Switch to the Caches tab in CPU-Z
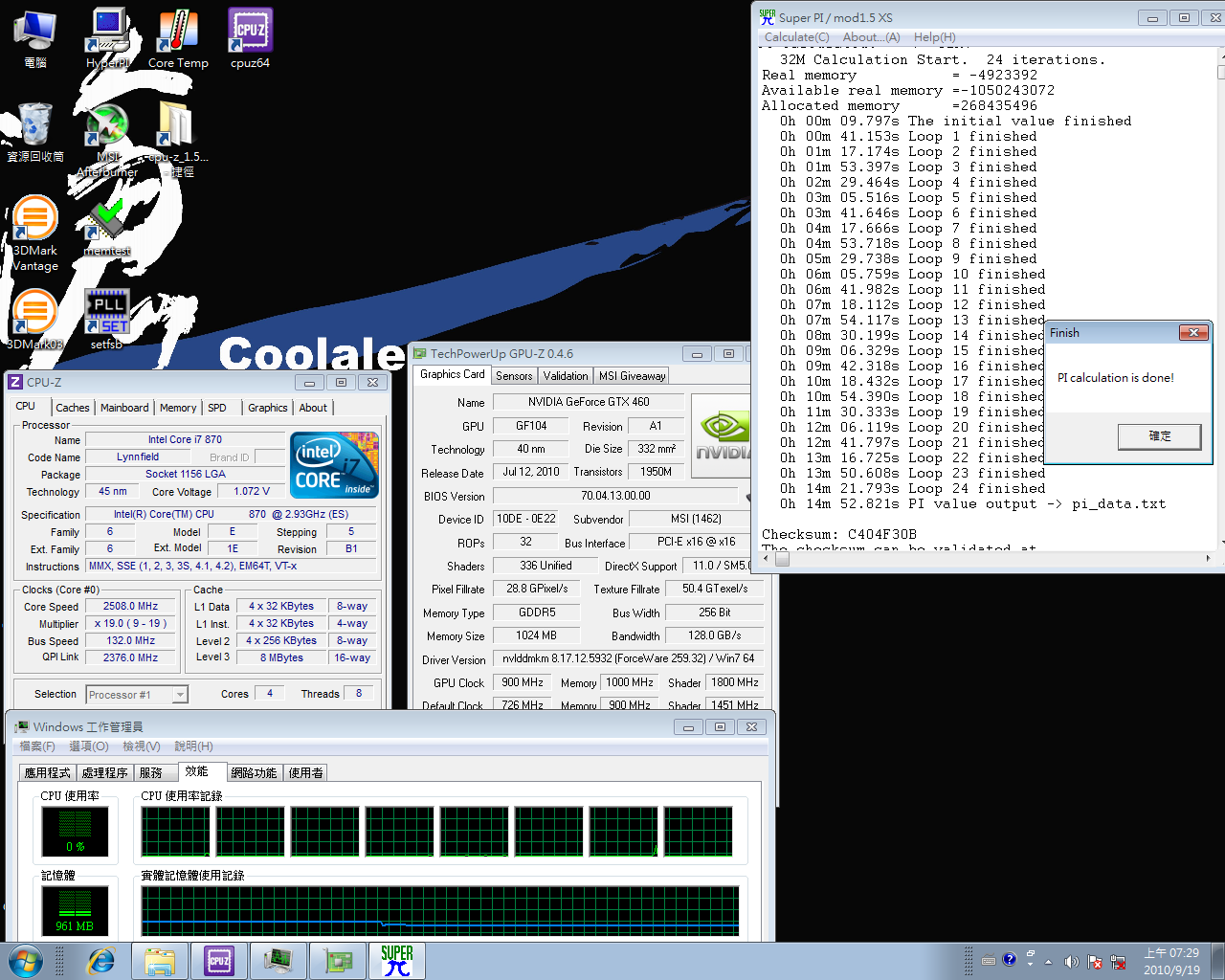Viewport: 1225px width, 980px height. [x=72, y=408]
